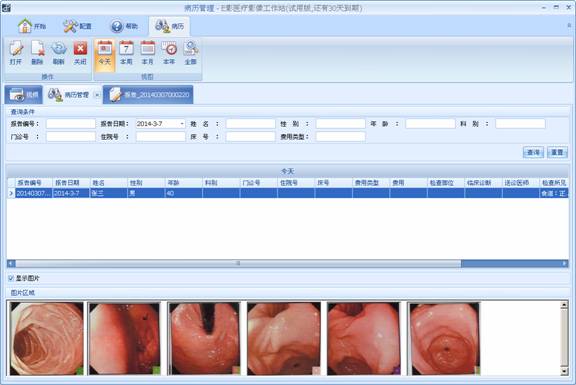The width and height of the screenshot is (576, 385).
Task: Close the 病历管理 tab with its x
Action: (97, 95)
